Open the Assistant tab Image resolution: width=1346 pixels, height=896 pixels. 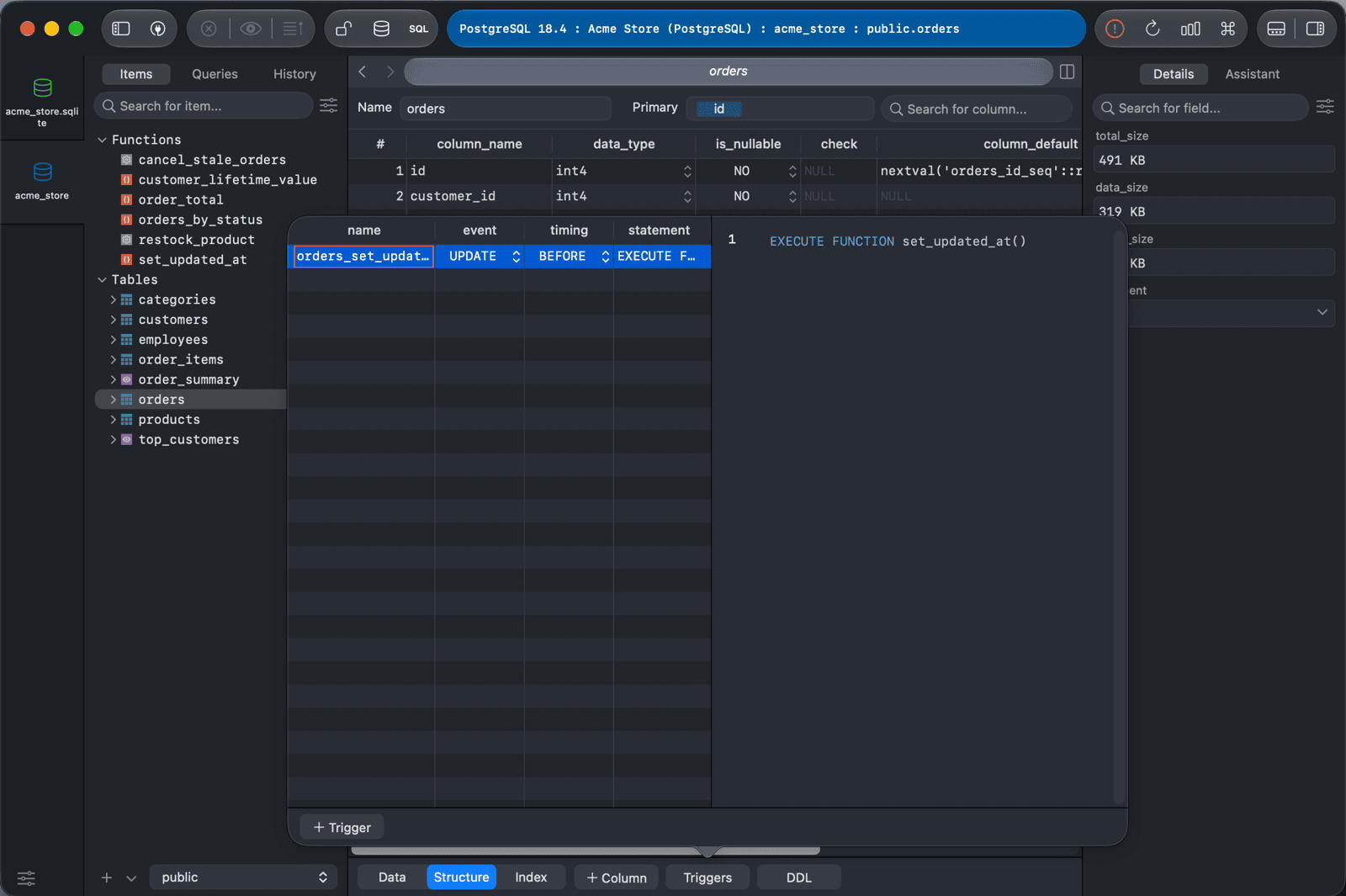point(1252,74)
